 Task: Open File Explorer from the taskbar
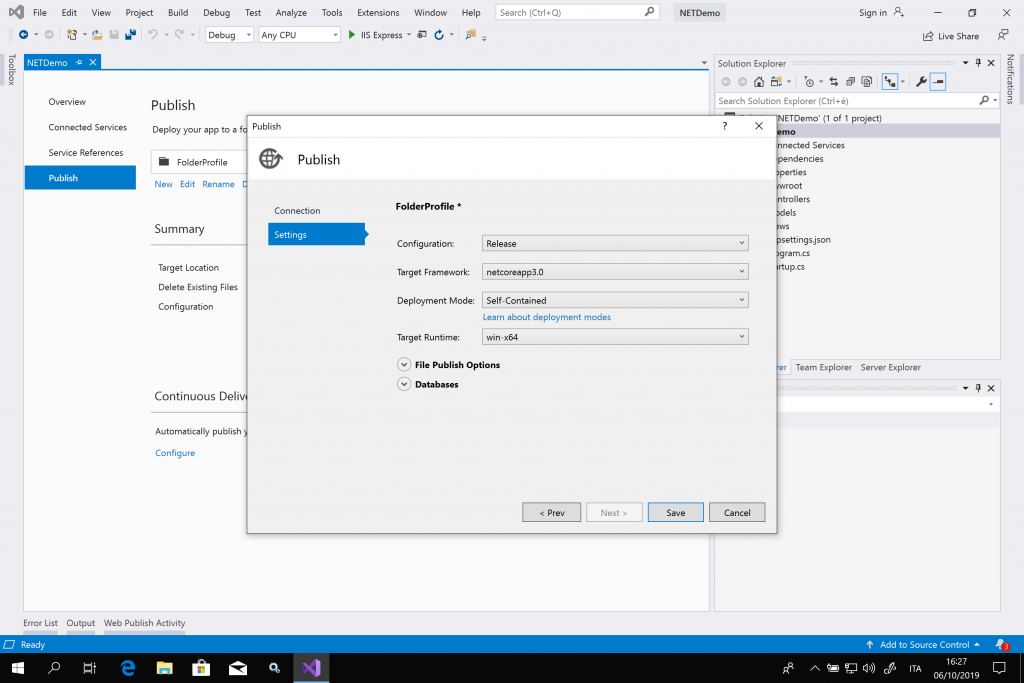pos(165,667)
